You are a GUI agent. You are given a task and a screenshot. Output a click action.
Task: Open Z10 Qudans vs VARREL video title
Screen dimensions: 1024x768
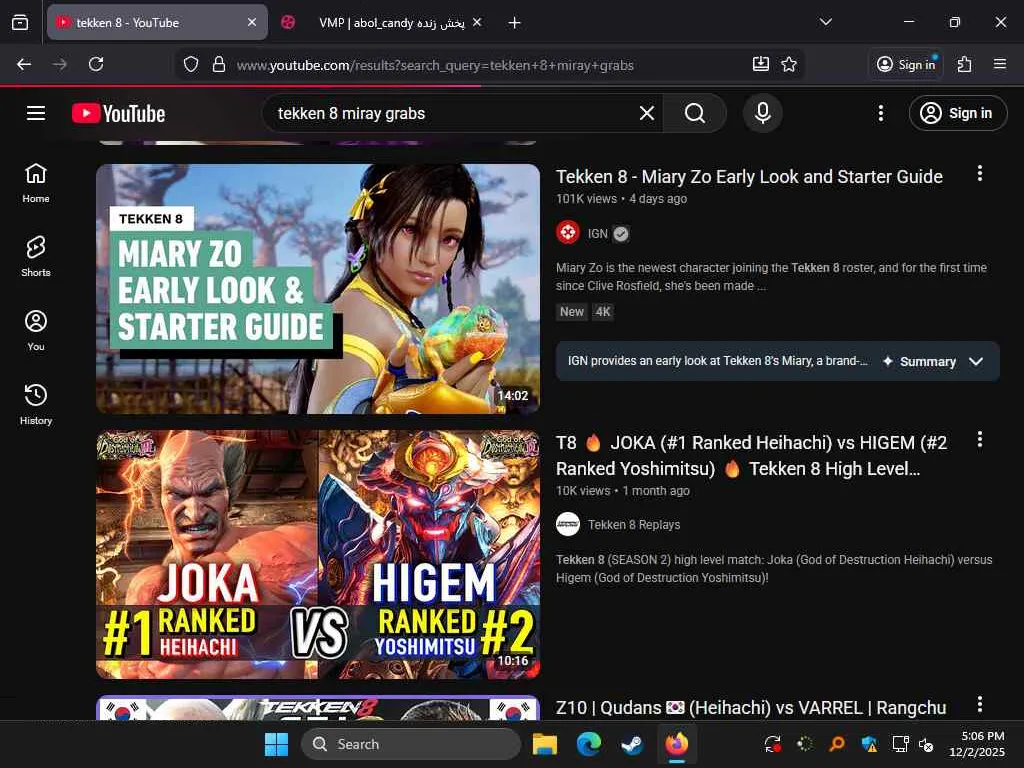(x=751, y=707)
